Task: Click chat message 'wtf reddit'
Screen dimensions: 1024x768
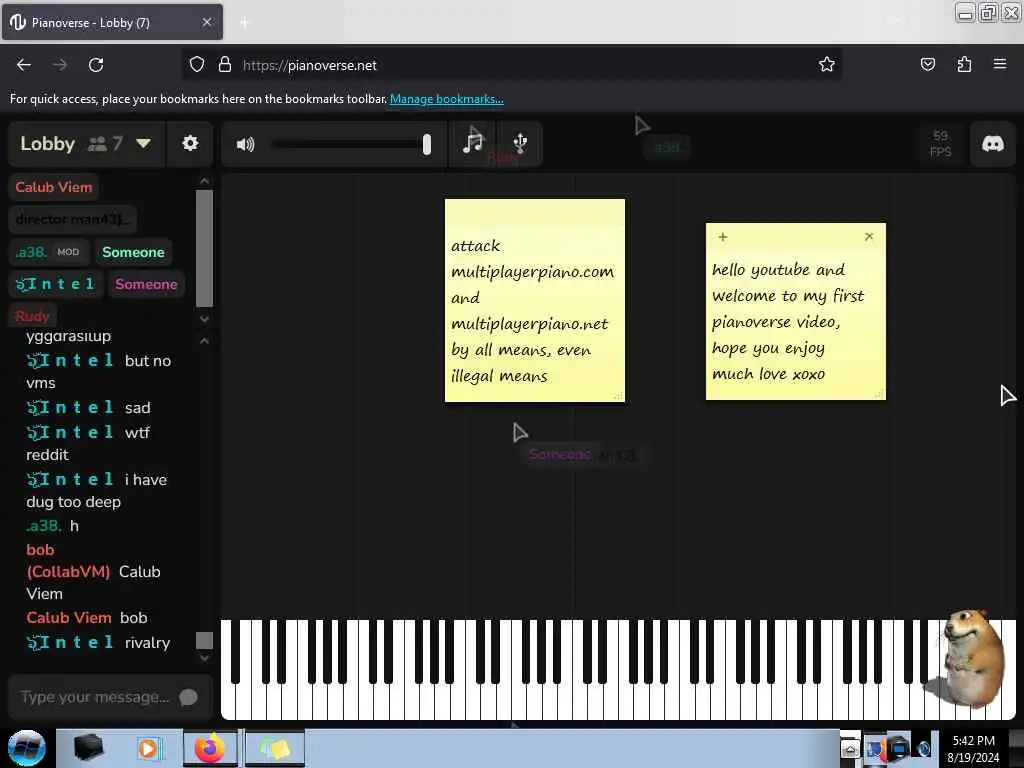Action: 88,443
